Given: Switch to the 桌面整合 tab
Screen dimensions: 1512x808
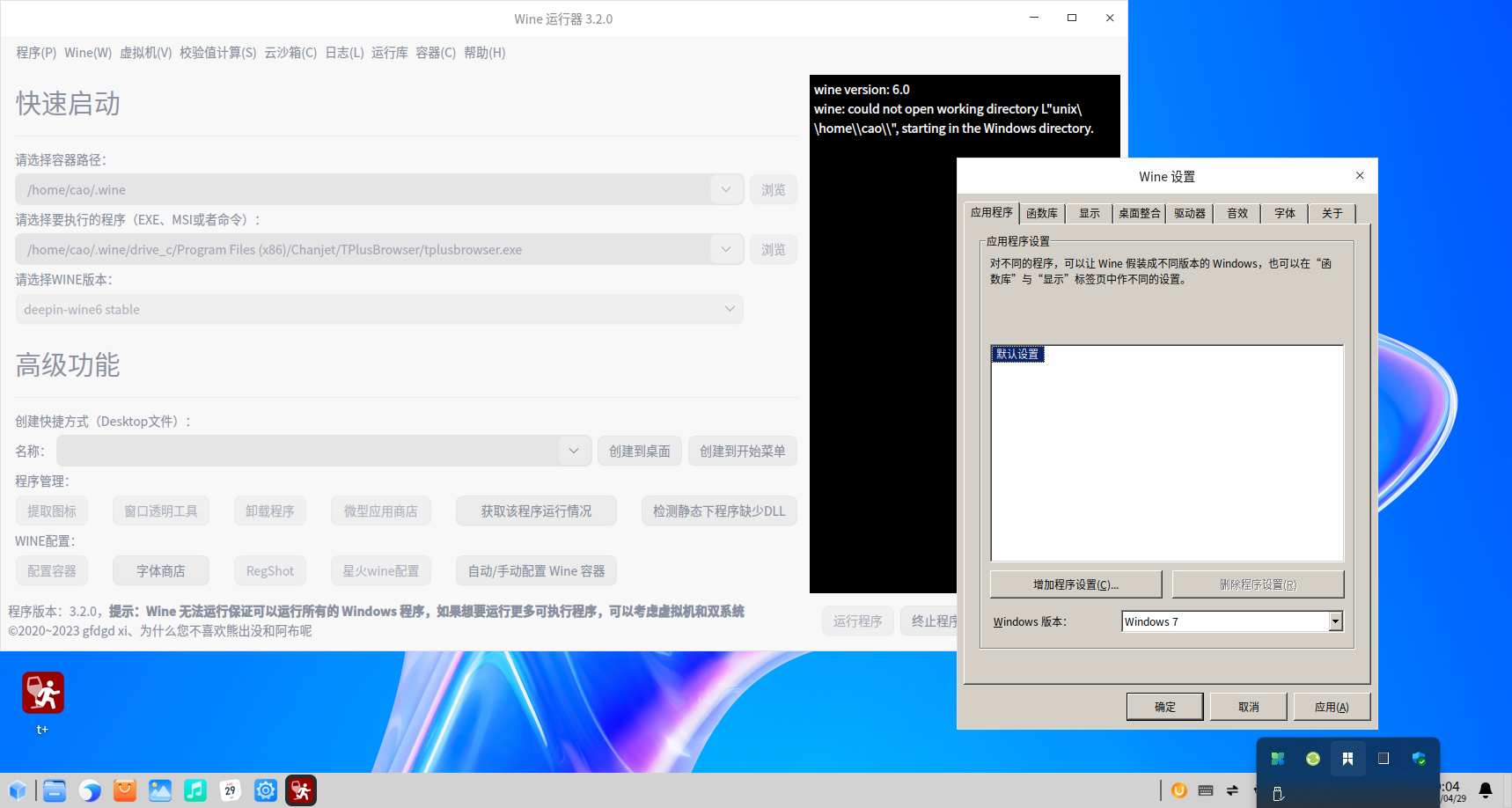Looking at the screenshot, I should (x=1140, y=213).
